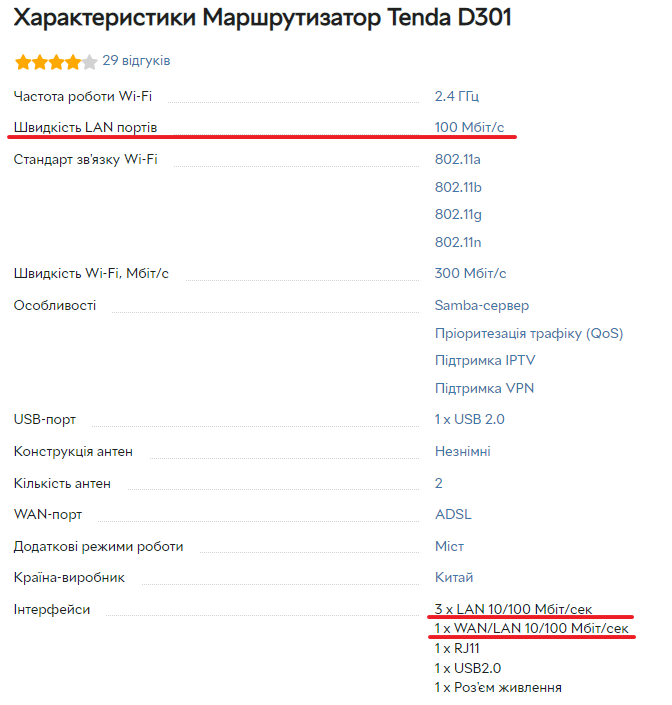Viewport: 672px width, 705px height.
Task: Click the Міст operating mode link
Action: tap(449, 546)
